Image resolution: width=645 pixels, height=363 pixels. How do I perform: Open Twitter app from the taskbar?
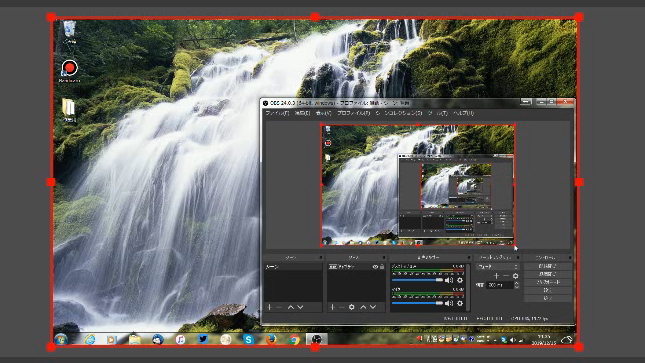(203, 340)
